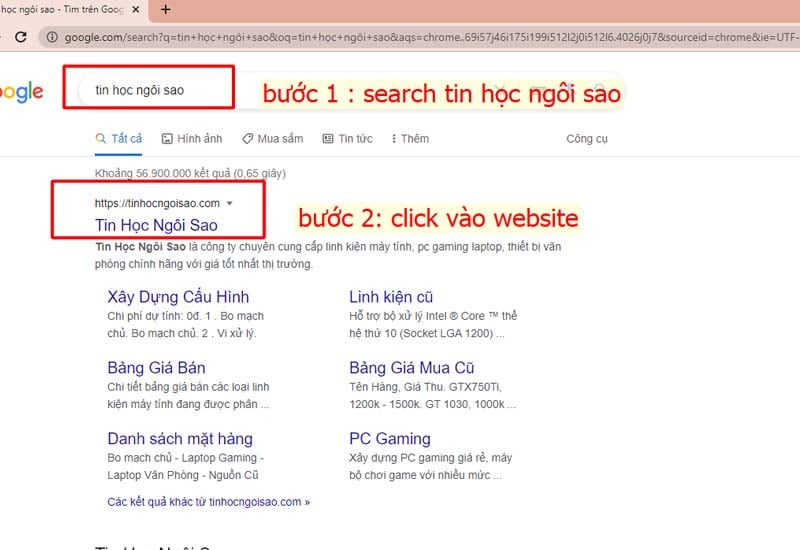Open the Hình ảnh images tab
The width and height of the screenshot is (800, 550).
click(x=192, y=139)
